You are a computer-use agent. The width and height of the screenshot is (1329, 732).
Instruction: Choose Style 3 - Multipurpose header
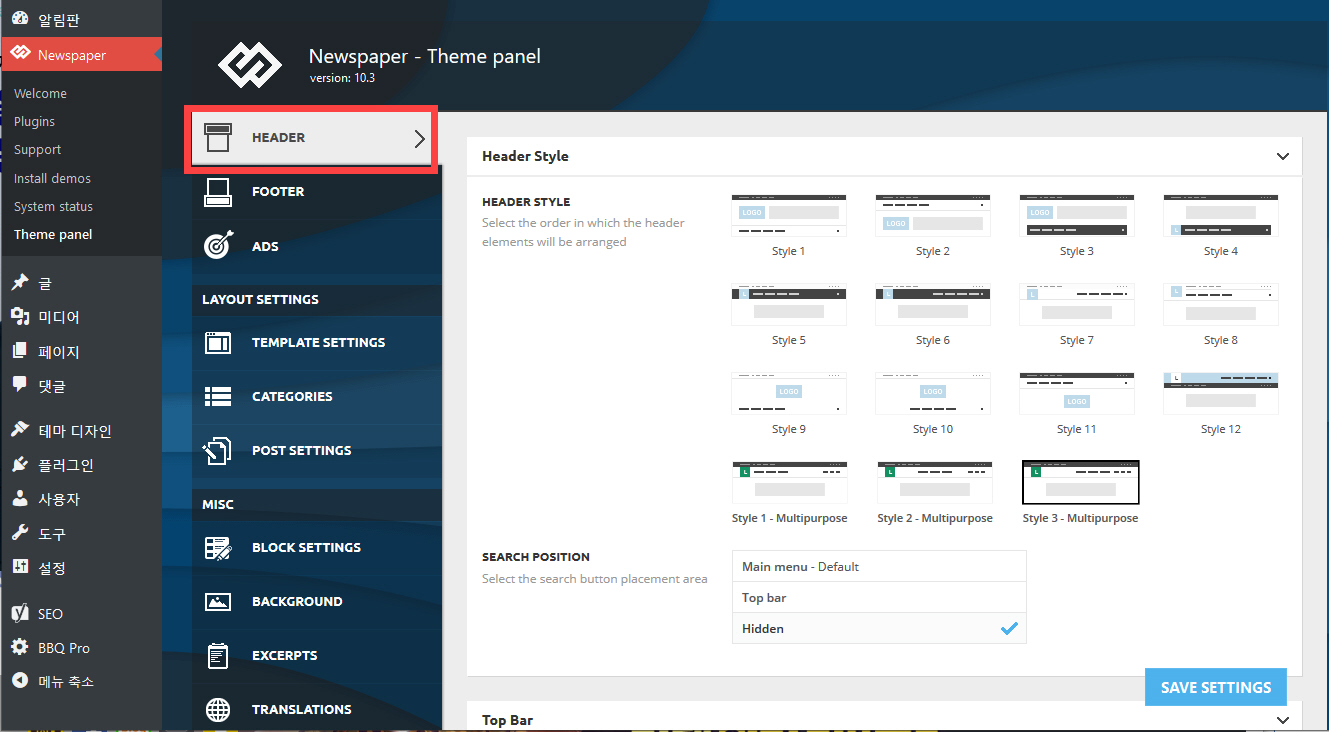coord(1080,483)
